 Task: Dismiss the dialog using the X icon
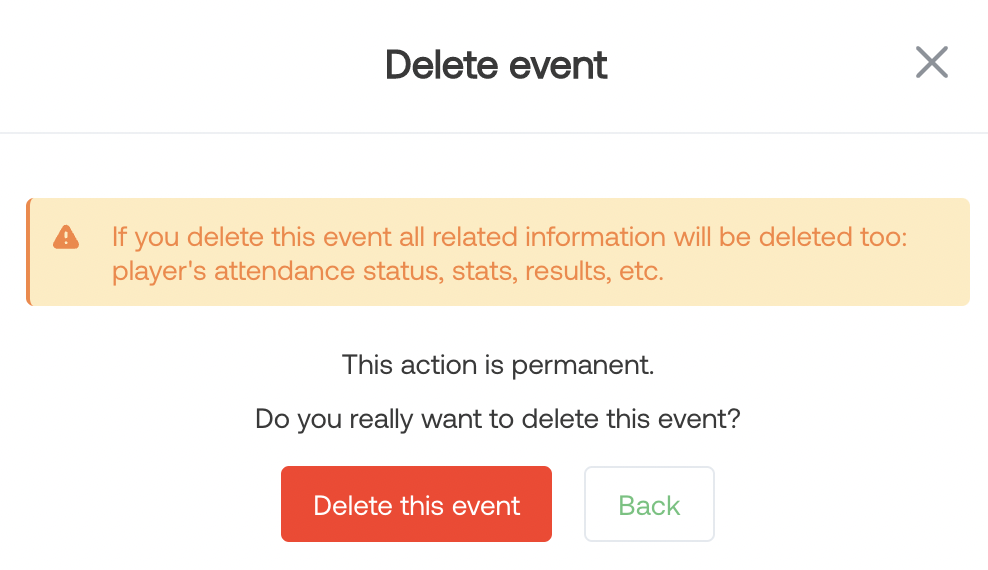[x=931, y=63]
